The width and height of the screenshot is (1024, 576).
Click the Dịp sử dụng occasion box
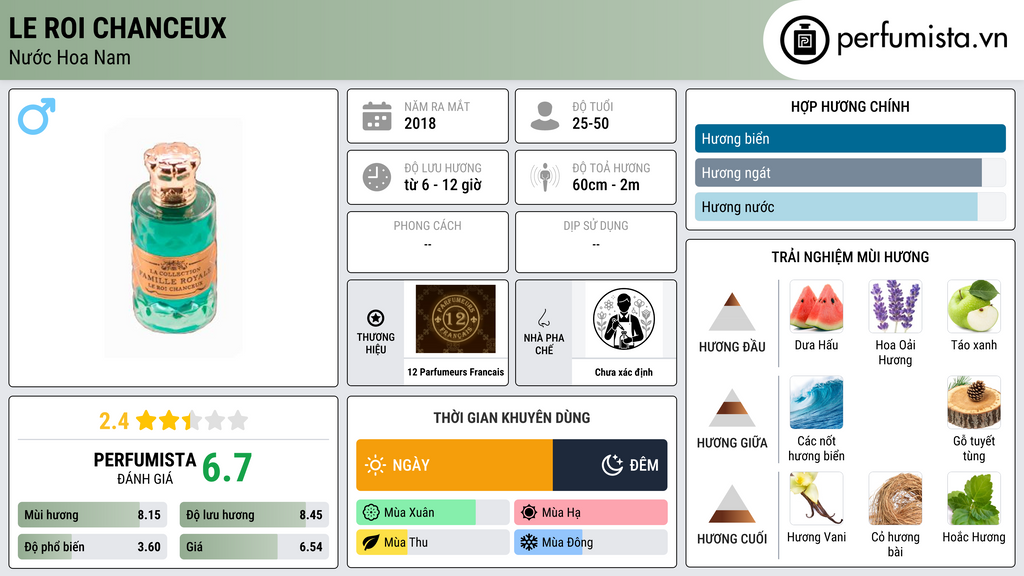(x=596, y=242)
